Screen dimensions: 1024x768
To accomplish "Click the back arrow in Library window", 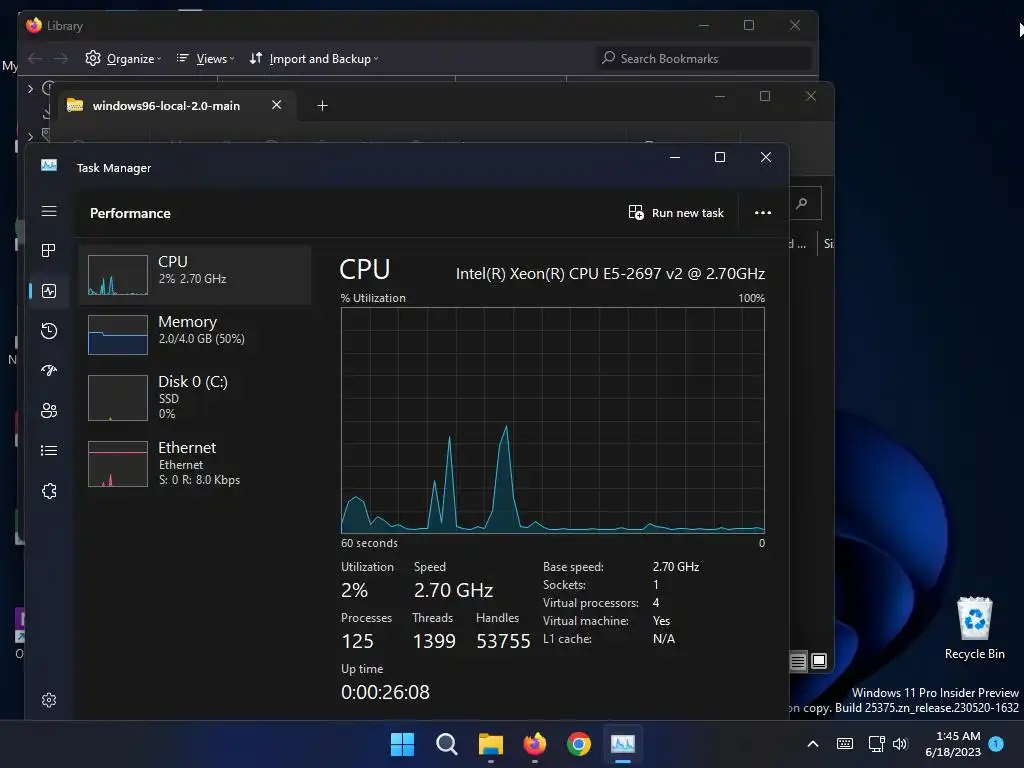I will pos(35,59).
